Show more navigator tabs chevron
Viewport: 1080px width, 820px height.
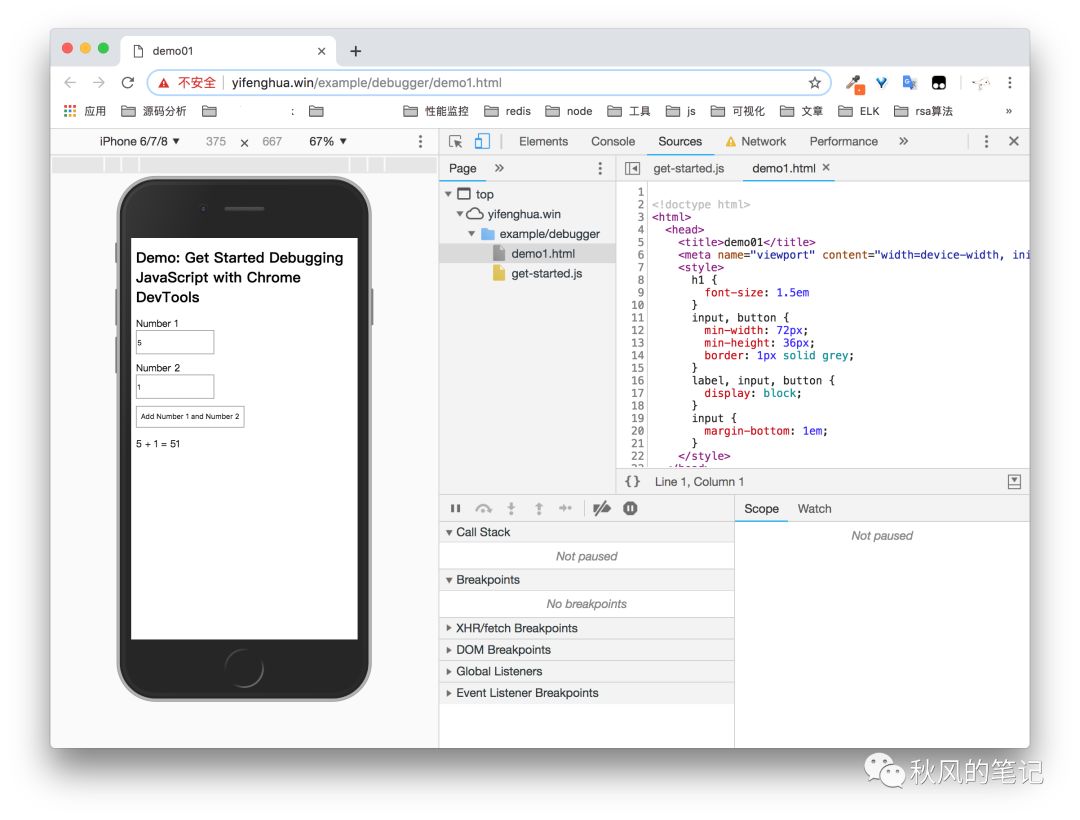pyautogui.click(x=499, y=169)
